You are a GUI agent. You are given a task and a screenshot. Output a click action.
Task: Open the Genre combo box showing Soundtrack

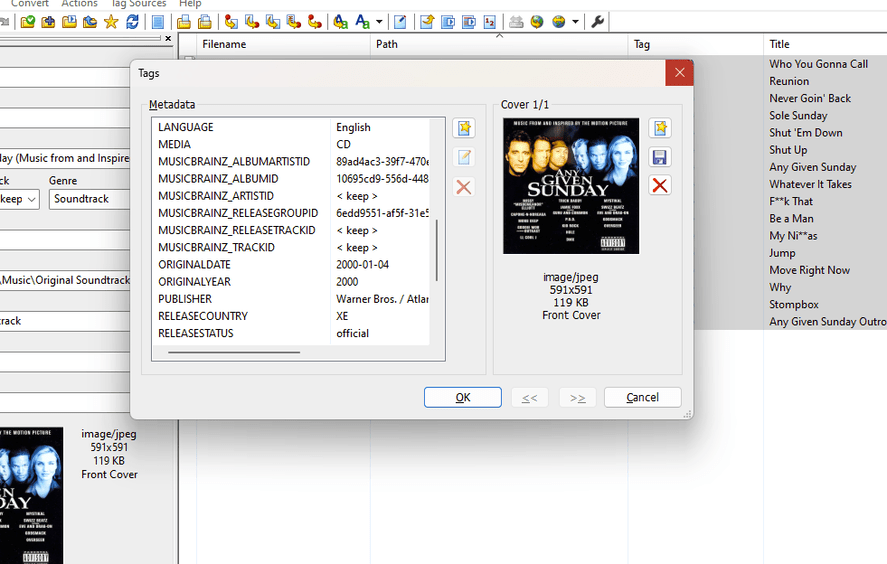click(89, 199)
